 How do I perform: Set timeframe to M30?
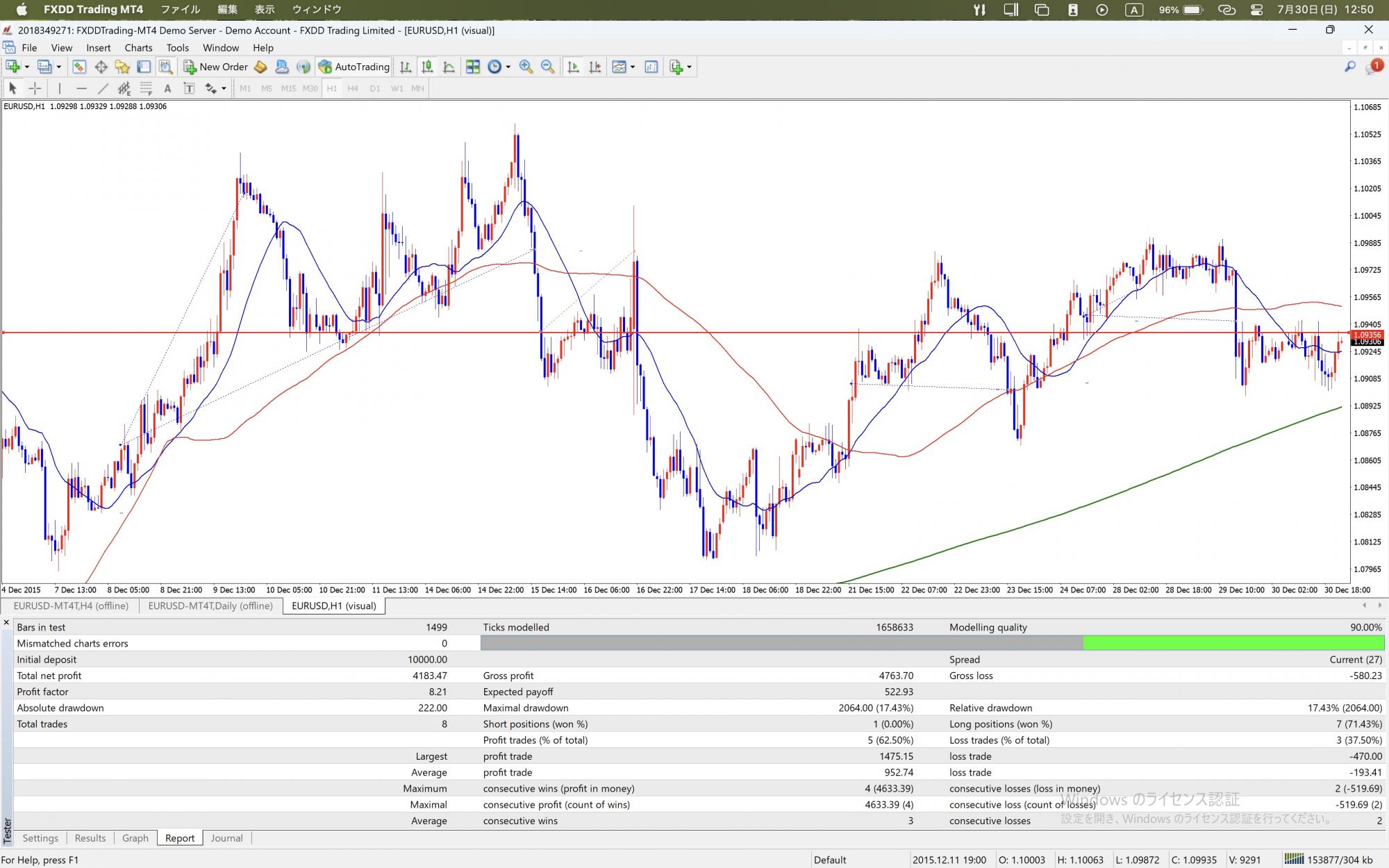pyautogui.click(x=310, y=88)
